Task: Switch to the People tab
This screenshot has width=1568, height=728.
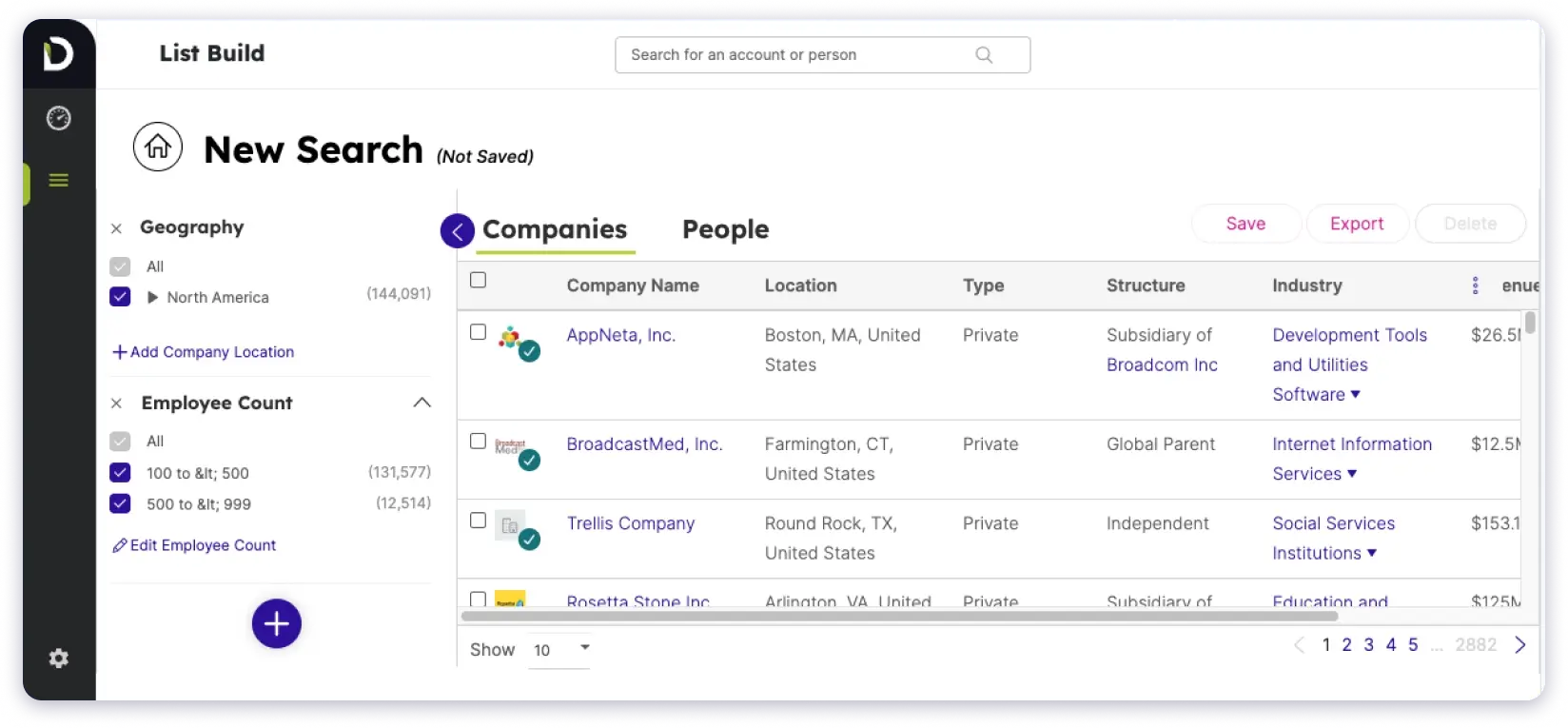Action: pos(726,229)
